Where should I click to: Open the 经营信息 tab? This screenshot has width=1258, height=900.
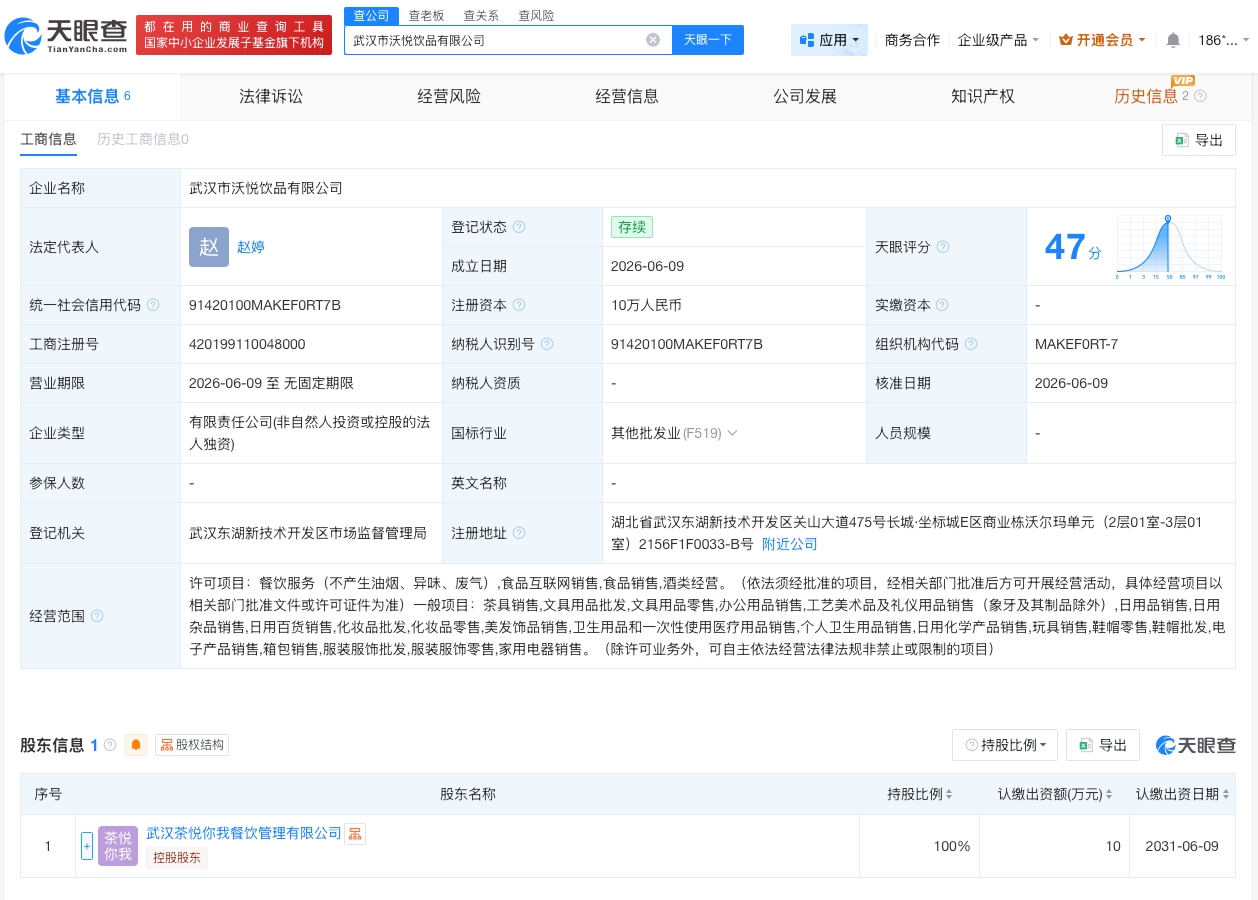point(627,96)
